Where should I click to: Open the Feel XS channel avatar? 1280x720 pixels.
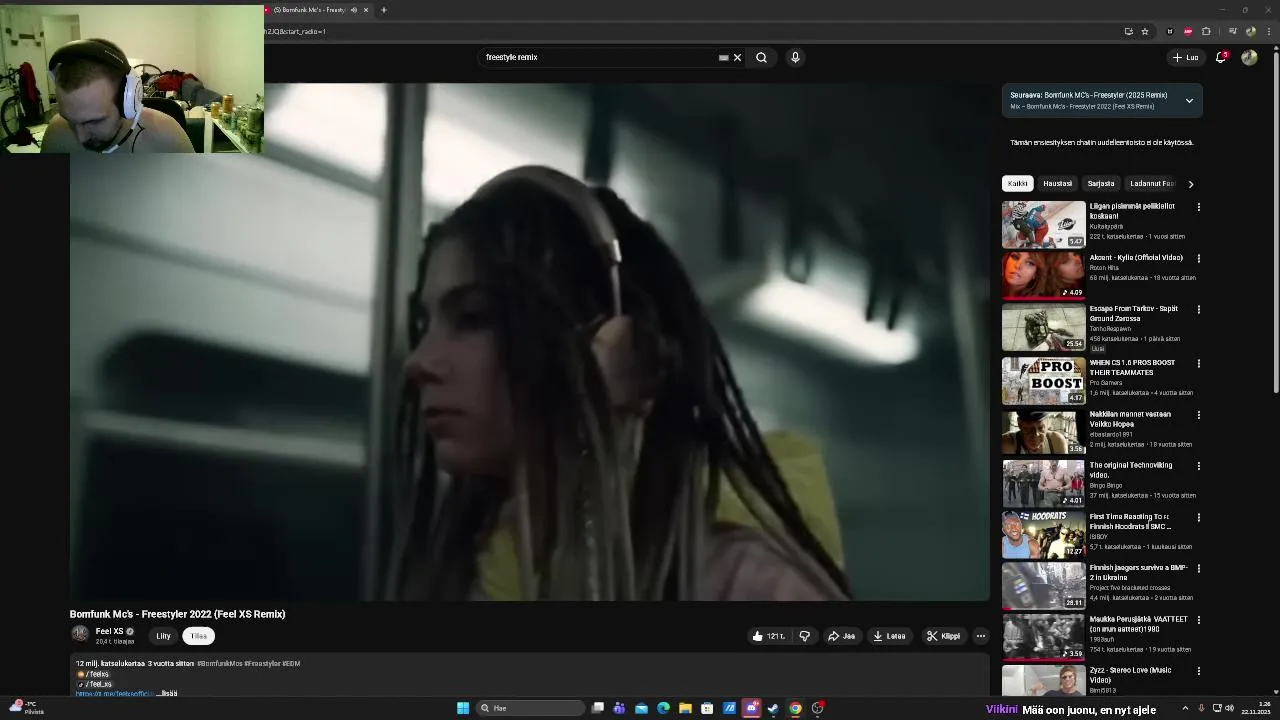point(80,634)
